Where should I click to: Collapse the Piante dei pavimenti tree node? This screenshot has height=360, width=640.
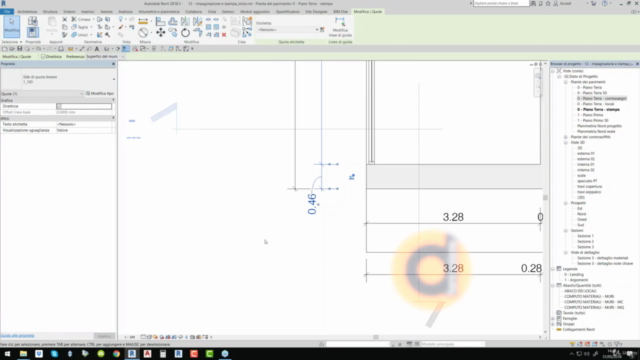click(566, 82)
